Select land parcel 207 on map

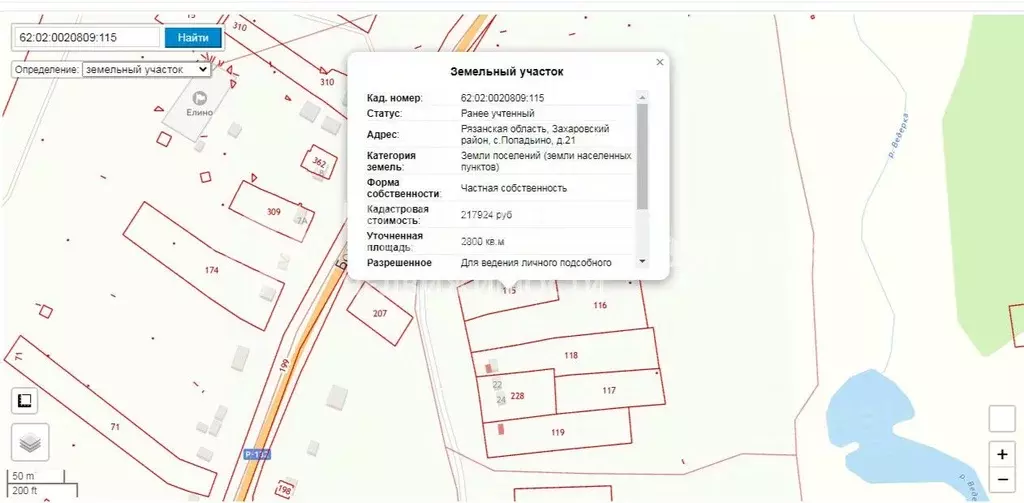[x=380, y=314]
